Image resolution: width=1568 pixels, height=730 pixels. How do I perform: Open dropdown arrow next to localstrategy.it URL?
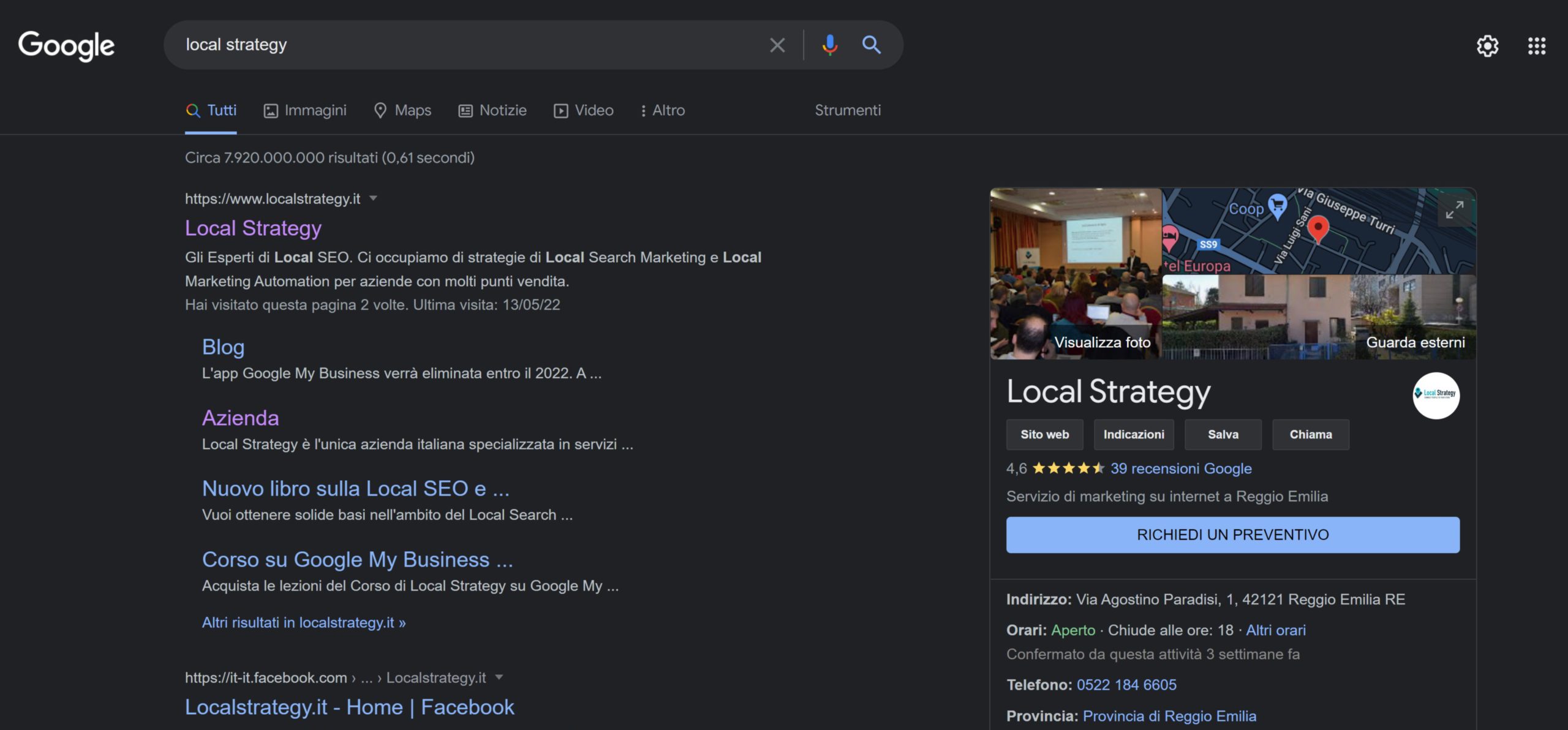[x=373, y=198]
